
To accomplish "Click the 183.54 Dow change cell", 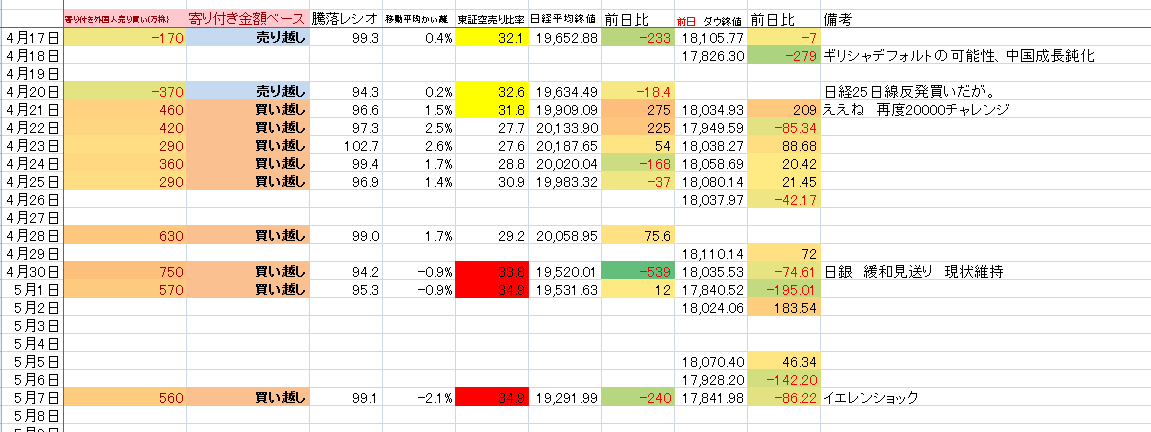I will (784, 308).
